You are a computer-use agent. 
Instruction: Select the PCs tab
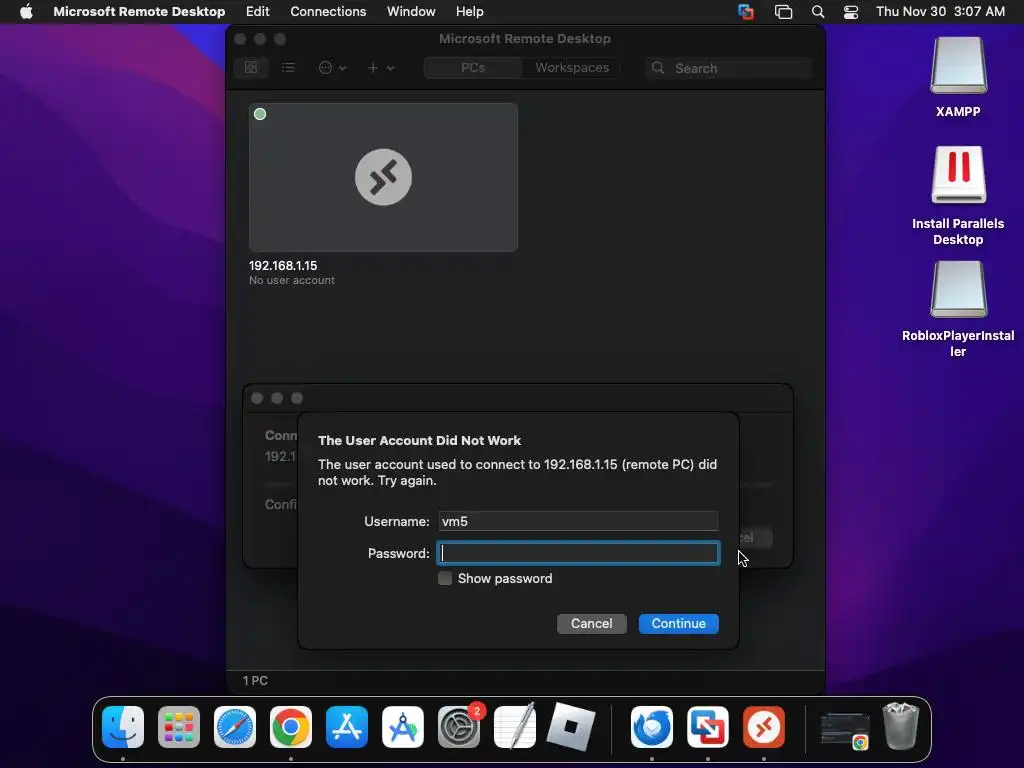473,68
